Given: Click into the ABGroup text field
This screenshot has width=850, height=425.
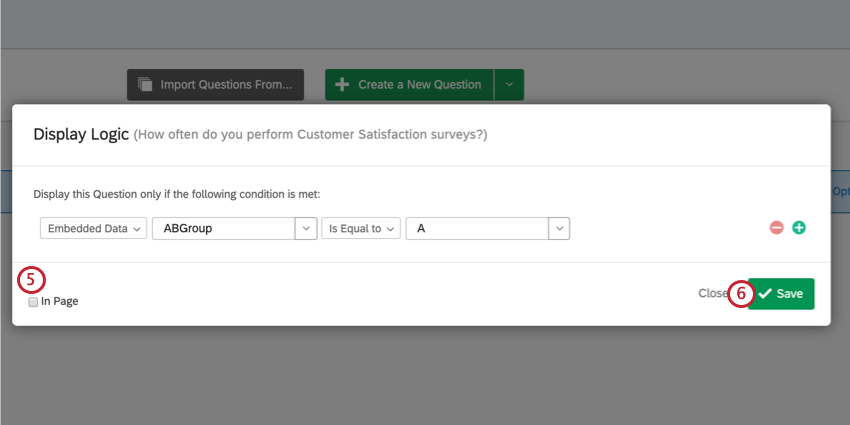Looking at the screenshot, I should [x=222, y=228].
